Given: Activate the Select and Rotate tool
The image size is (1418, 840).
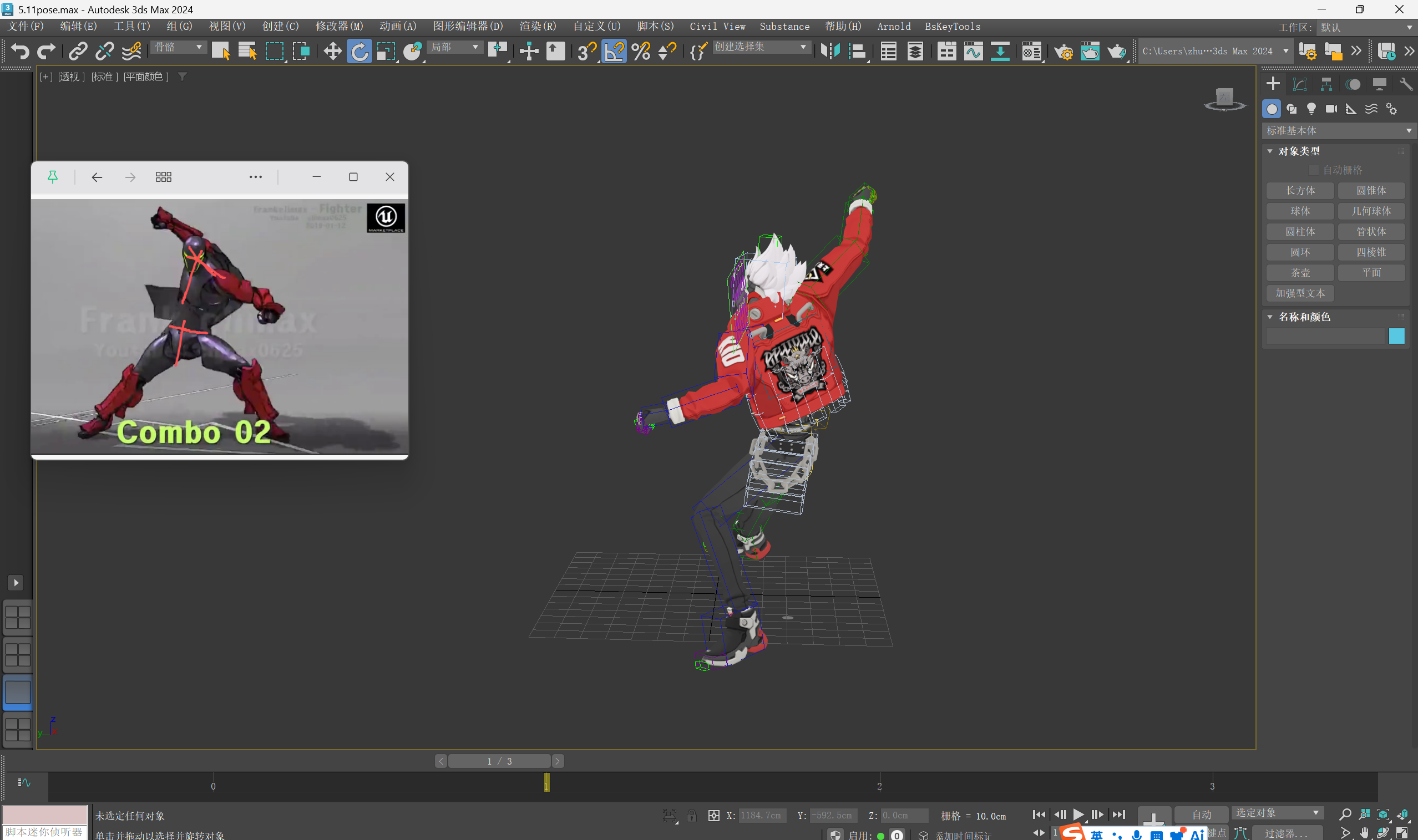Looking at the screenshot, I should [359, 52].
